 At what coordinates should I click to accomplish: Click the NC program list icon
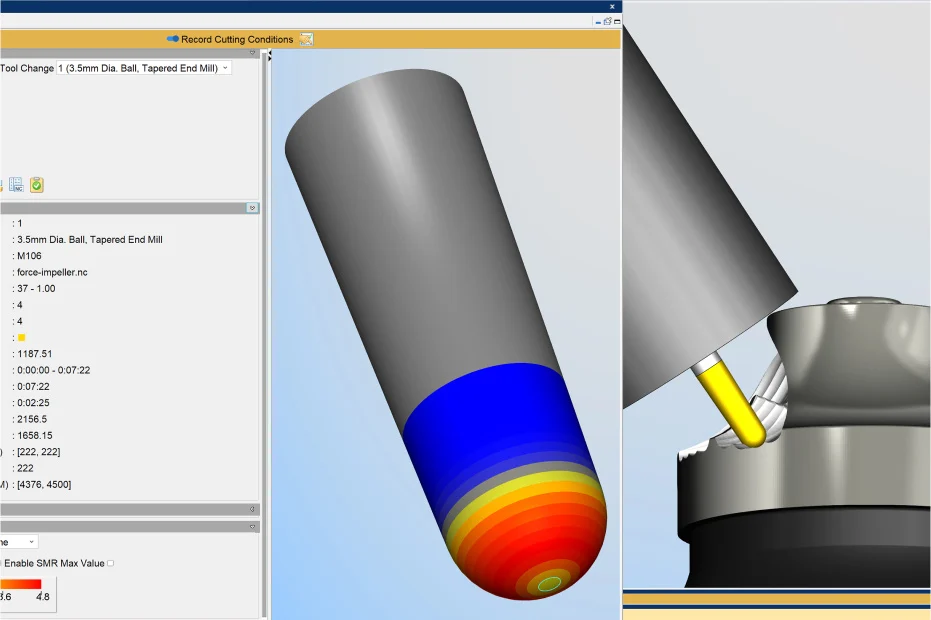[16, 185]
